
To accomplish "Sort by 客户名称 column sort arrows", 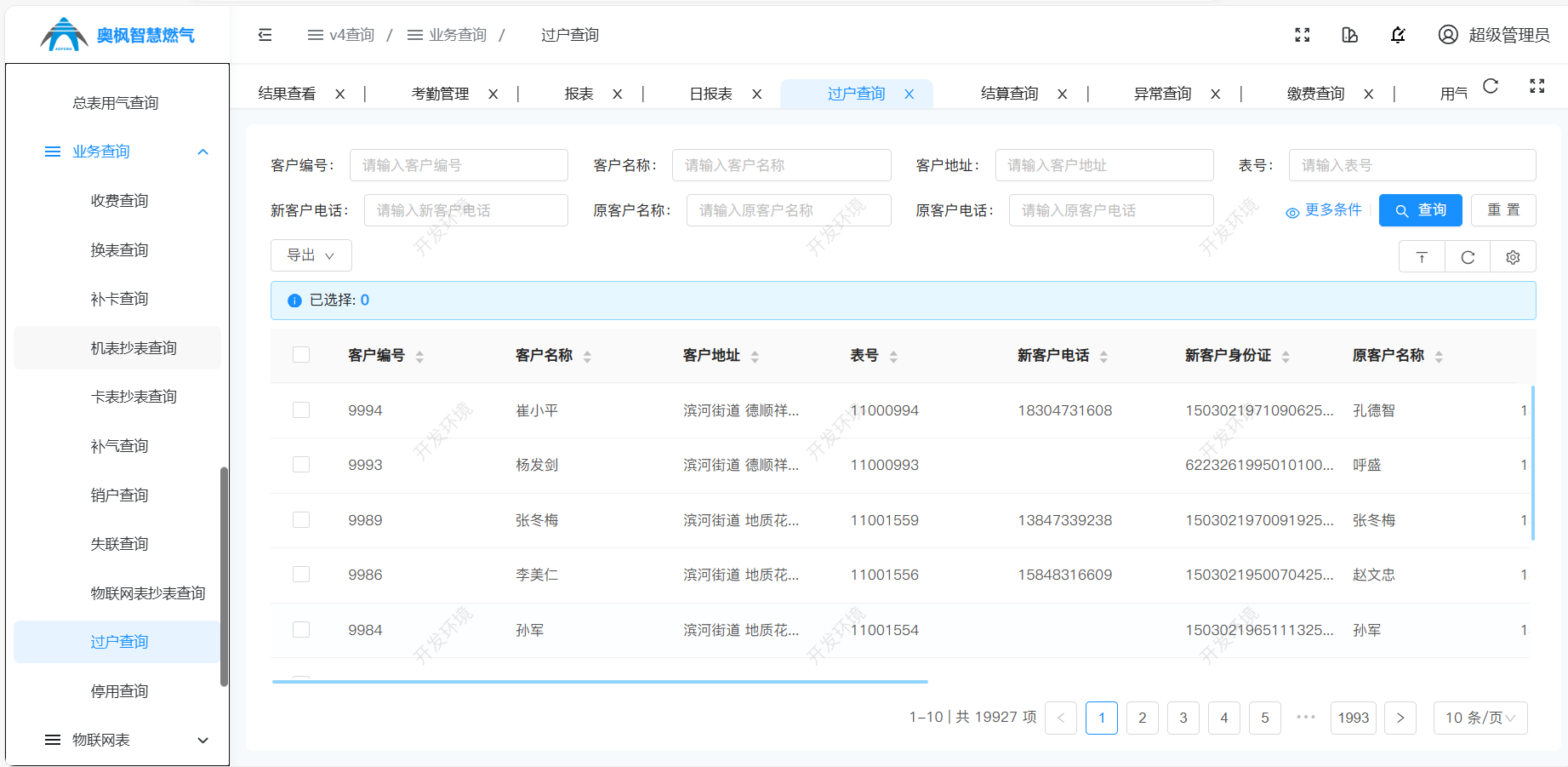I will coord(587,357).
